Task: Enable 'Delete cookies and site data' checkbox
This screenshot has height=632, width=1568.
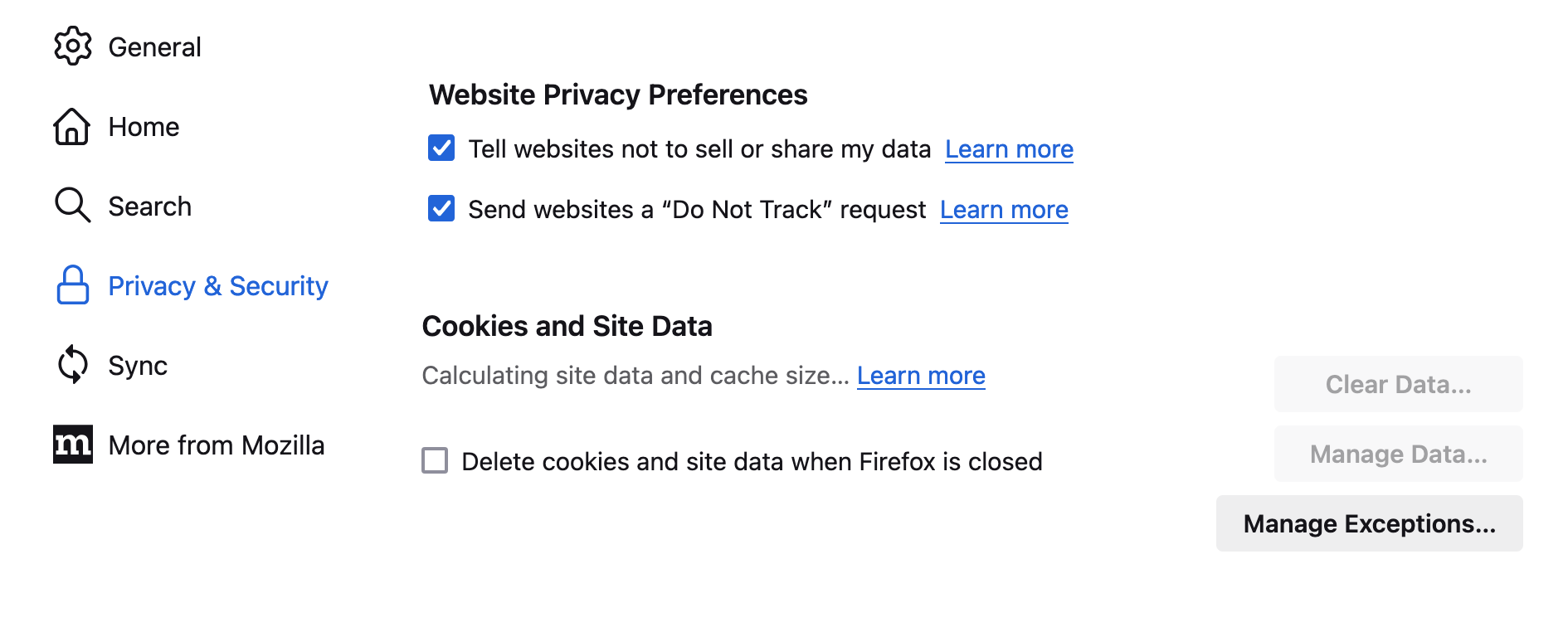Action: 435,460
